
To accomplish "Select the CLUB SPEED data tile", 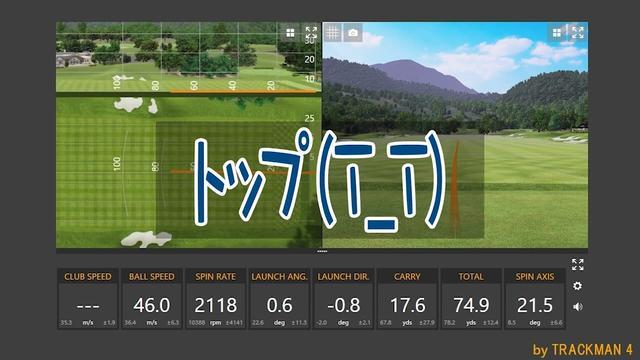I will 88,298.
